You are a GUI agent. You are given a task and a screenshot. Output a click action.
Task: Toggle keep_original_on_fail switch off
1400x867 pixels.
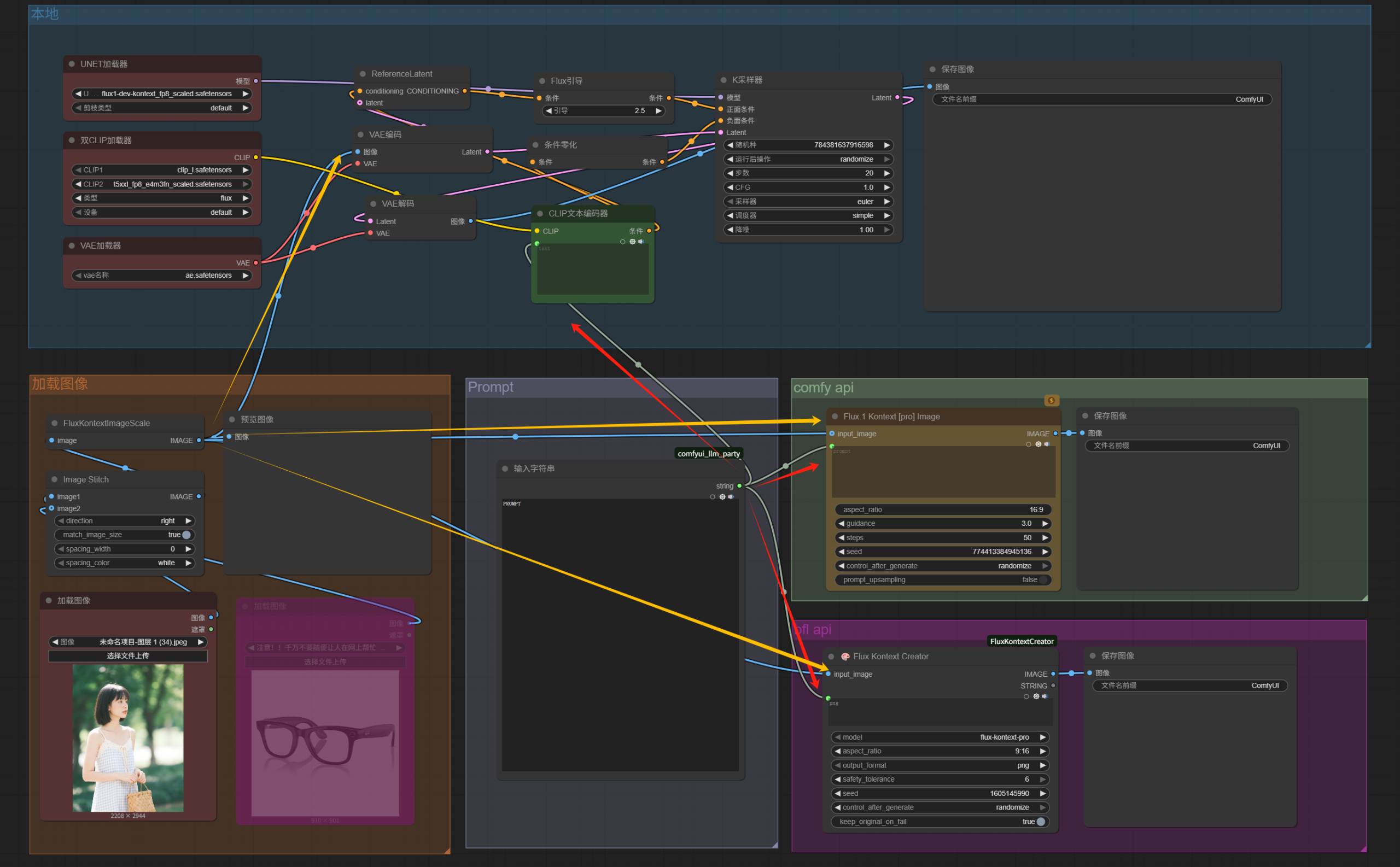point(1040,822)
